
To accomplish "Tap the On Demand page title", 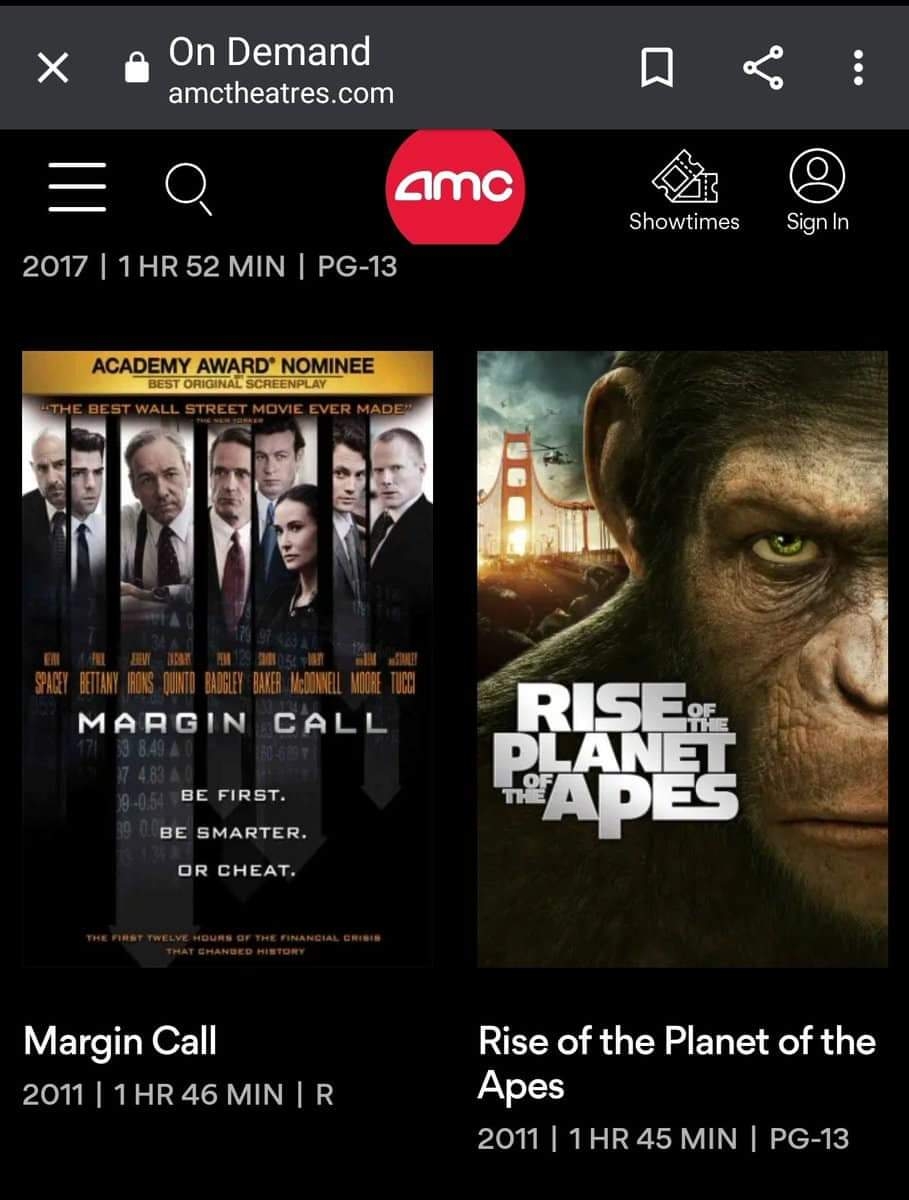I will point(270,52).
